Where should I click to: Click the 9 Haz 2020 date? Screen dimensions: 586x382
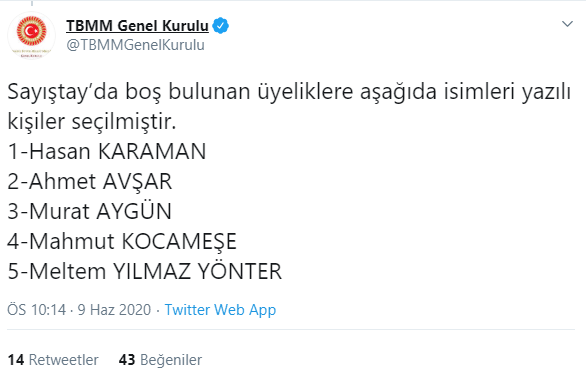pos(114,310)
